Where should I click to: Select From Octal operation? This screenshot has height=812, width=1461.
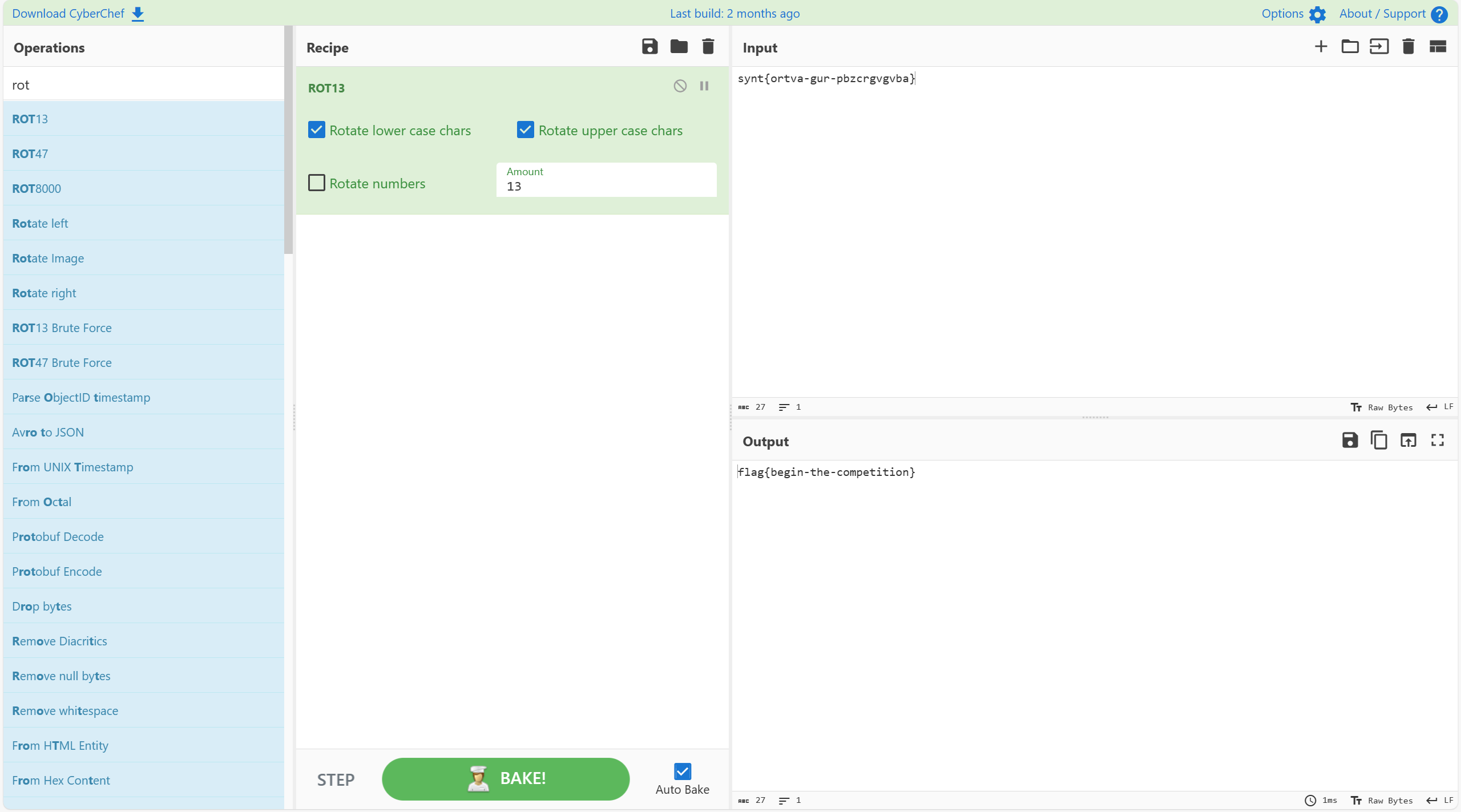point(143,502)
